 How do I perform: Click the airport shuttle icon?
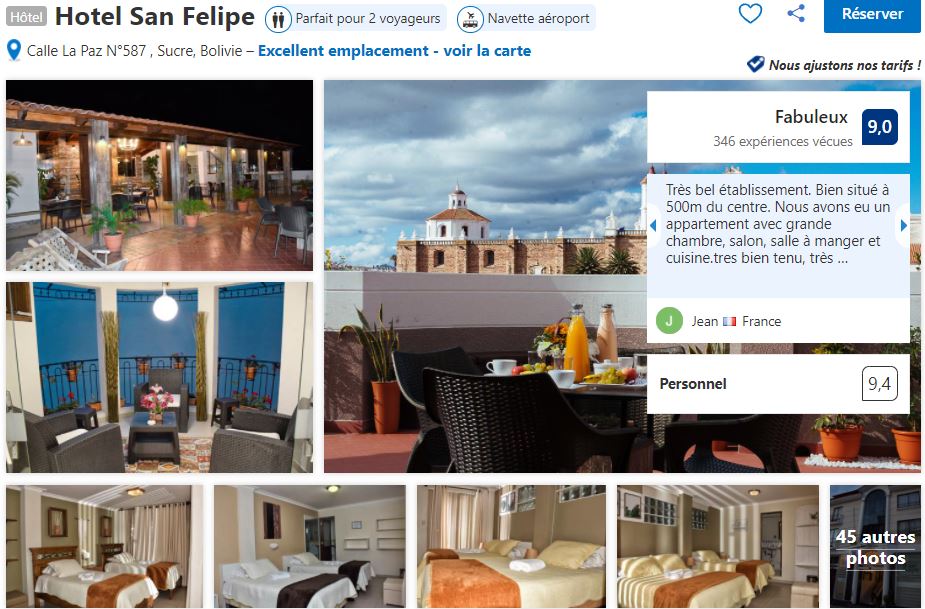click(470, 19)
